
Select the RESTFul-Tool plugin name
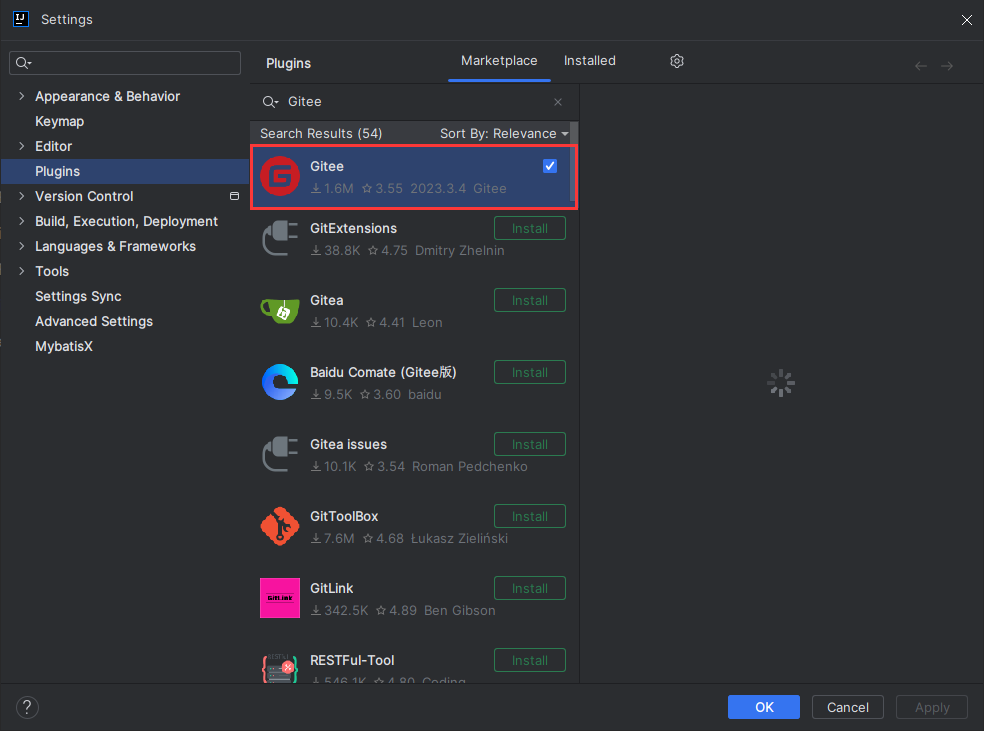352,661
